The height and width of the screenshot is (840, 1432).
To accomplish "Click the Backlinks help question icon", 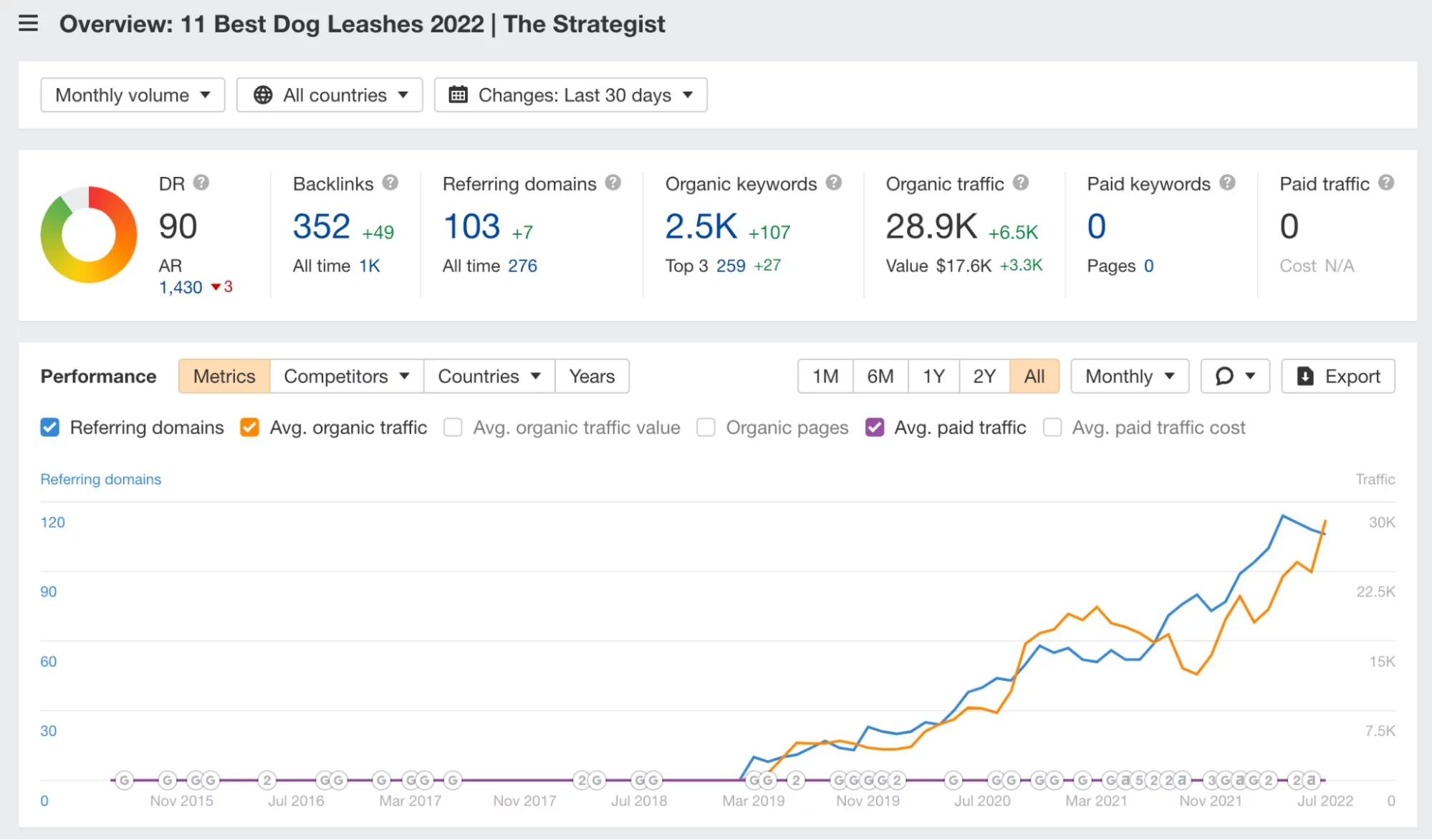I will [390, 183].
